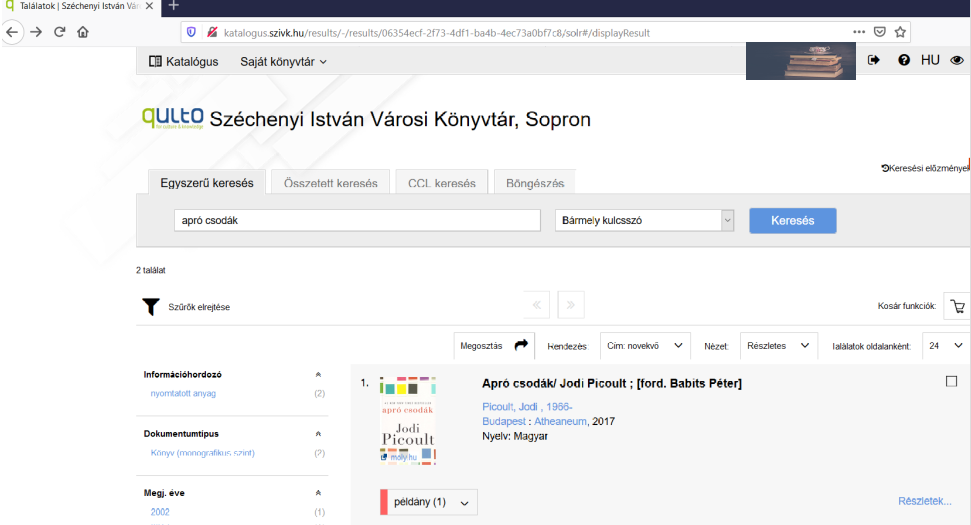Open Bármely kulcsszó search field dropdown
This screenshot has height=525, width=971.
(x=644, y=220)
